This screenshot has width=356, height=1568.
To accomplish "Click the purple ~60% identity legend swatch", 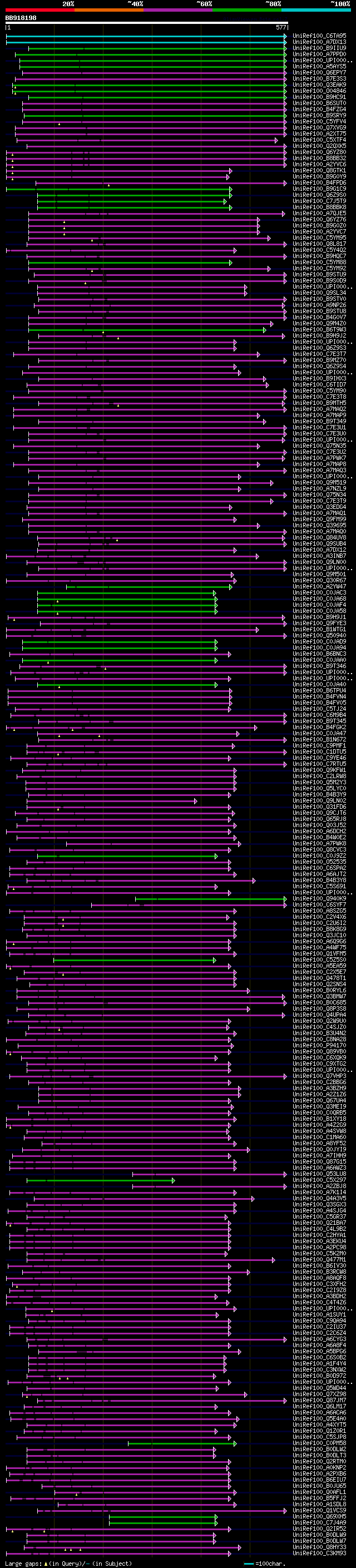I will click(x=179, y=10).
